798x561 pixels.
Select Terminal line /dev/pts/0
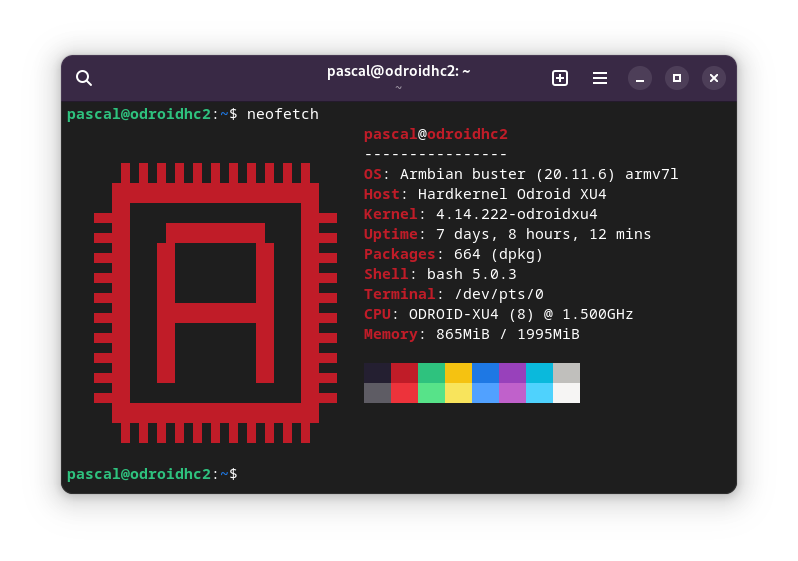(453, 294)
